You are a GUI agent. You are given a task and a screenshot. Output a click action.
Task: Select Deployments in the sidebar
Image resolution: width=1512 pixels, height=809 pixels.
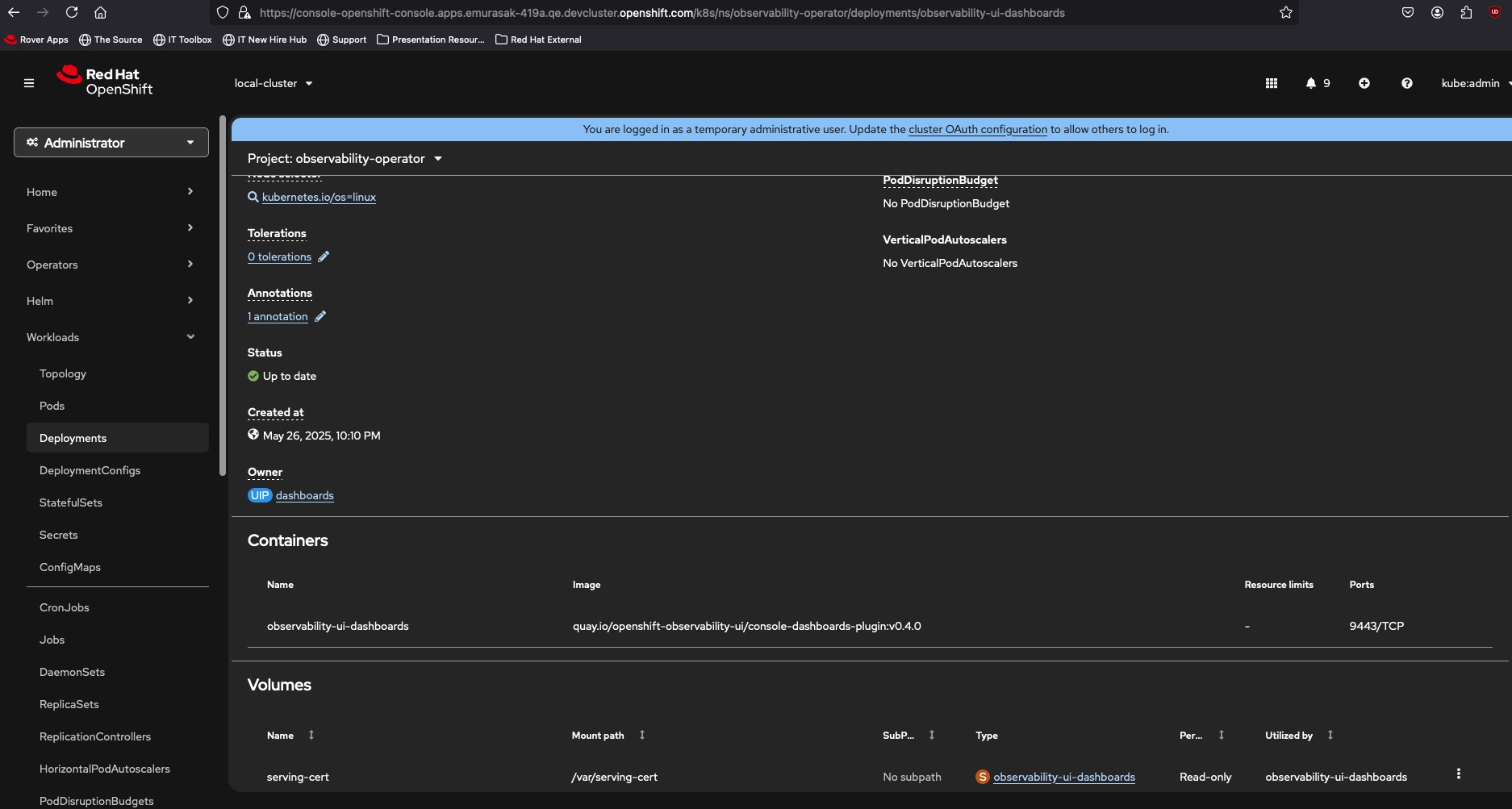118,438
